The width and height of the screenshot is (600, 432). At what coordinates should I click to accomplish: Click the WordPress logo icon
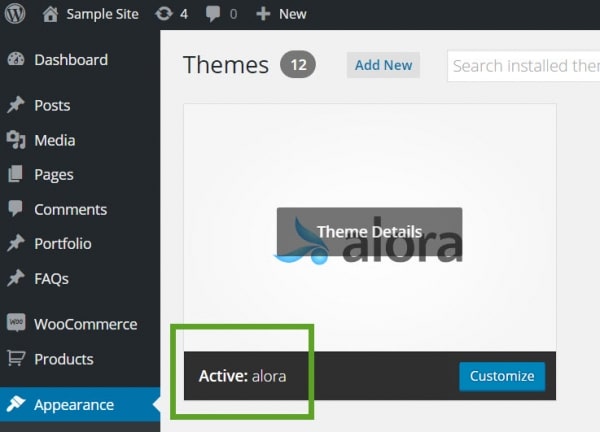tap(15, 14)
